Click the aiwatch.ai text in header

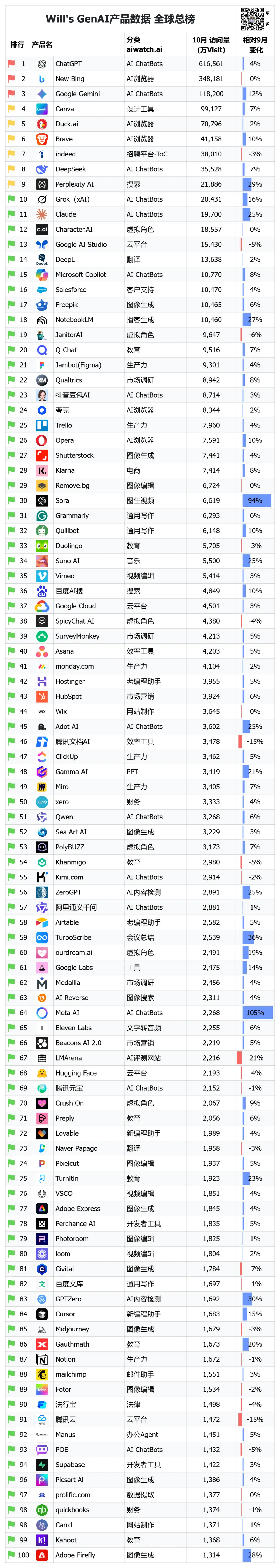coord(144,49)
